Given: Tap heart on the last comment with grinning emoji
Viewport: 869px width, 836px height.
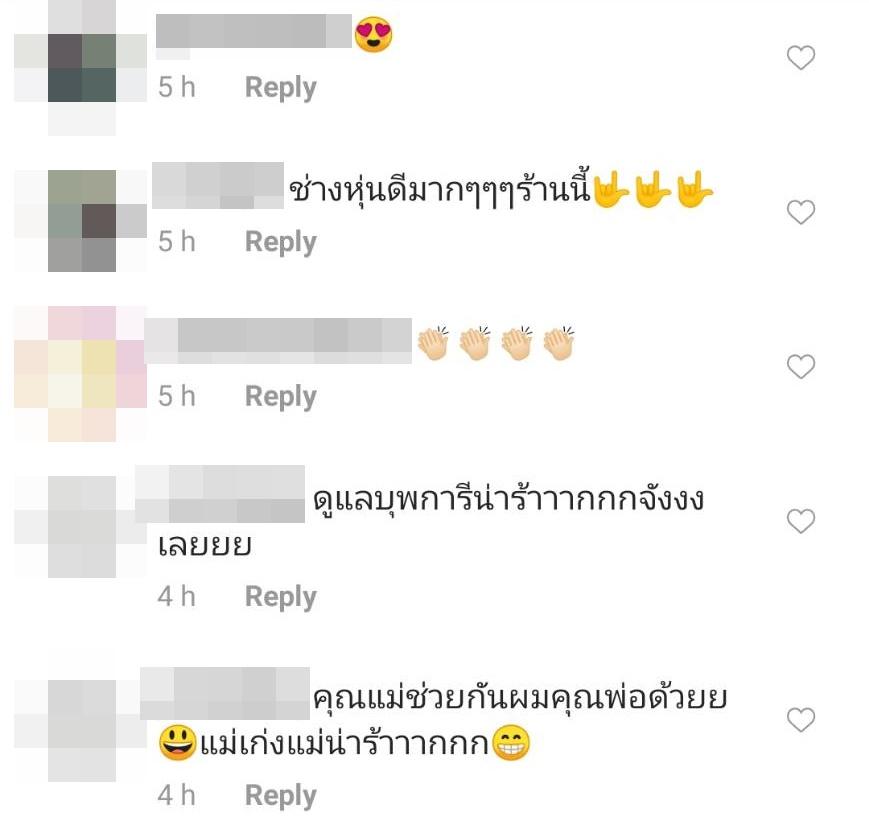Looking at the screenshot, I should (x=801, y=720).
